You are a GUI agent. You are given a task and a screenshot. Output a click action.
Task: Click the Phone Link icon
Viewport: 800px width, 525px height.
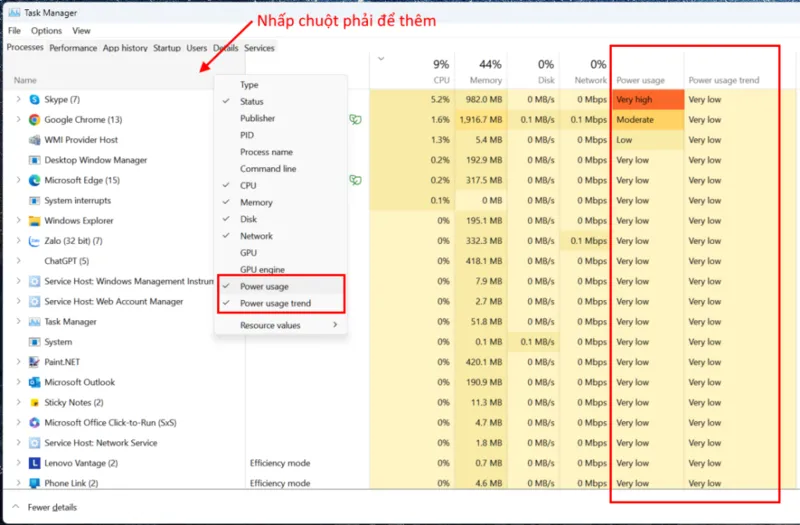point(34,483)
